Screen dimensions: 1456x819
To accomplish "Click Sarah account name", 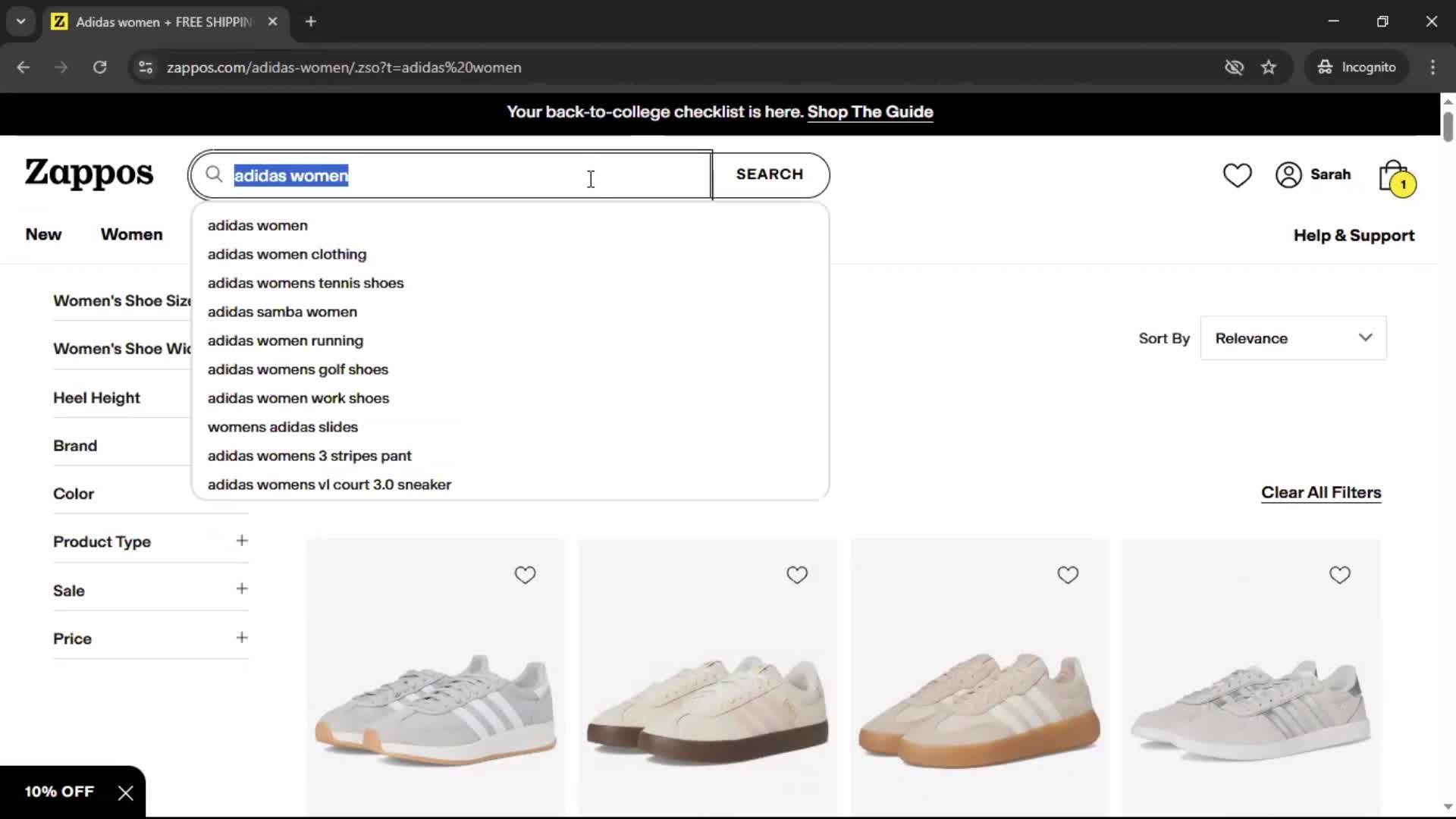I will [x=1330, y=174].
